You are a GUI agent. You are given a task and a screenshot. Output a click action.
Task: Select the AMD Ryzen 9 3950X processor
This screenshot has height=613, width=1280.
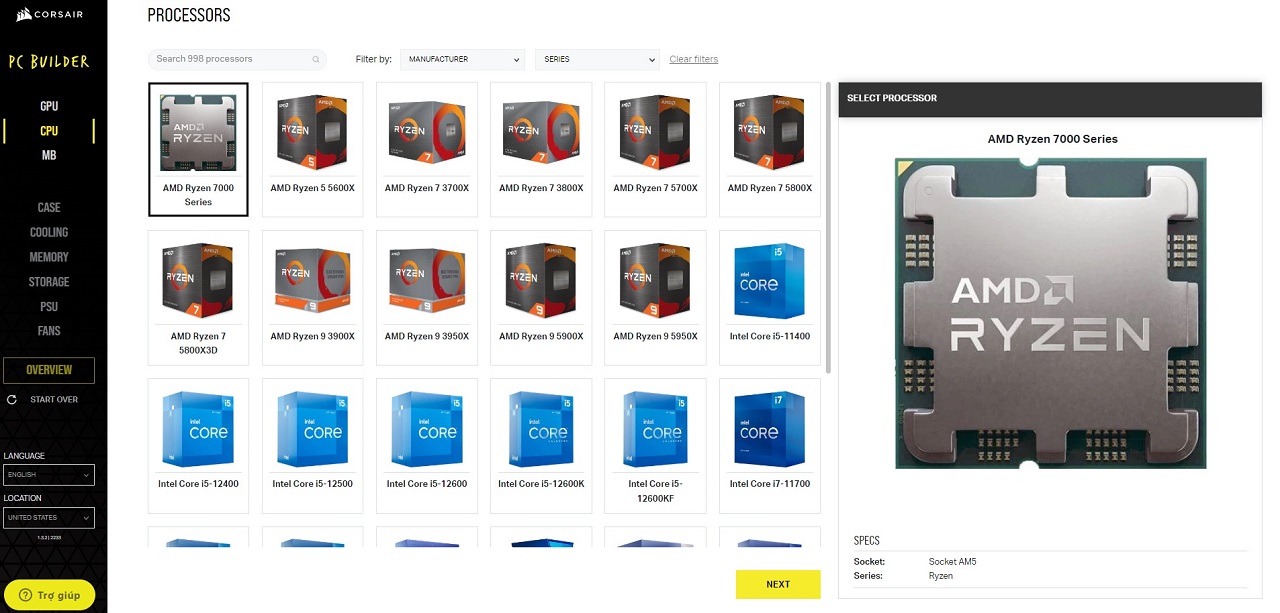click(x=426, y=298)
